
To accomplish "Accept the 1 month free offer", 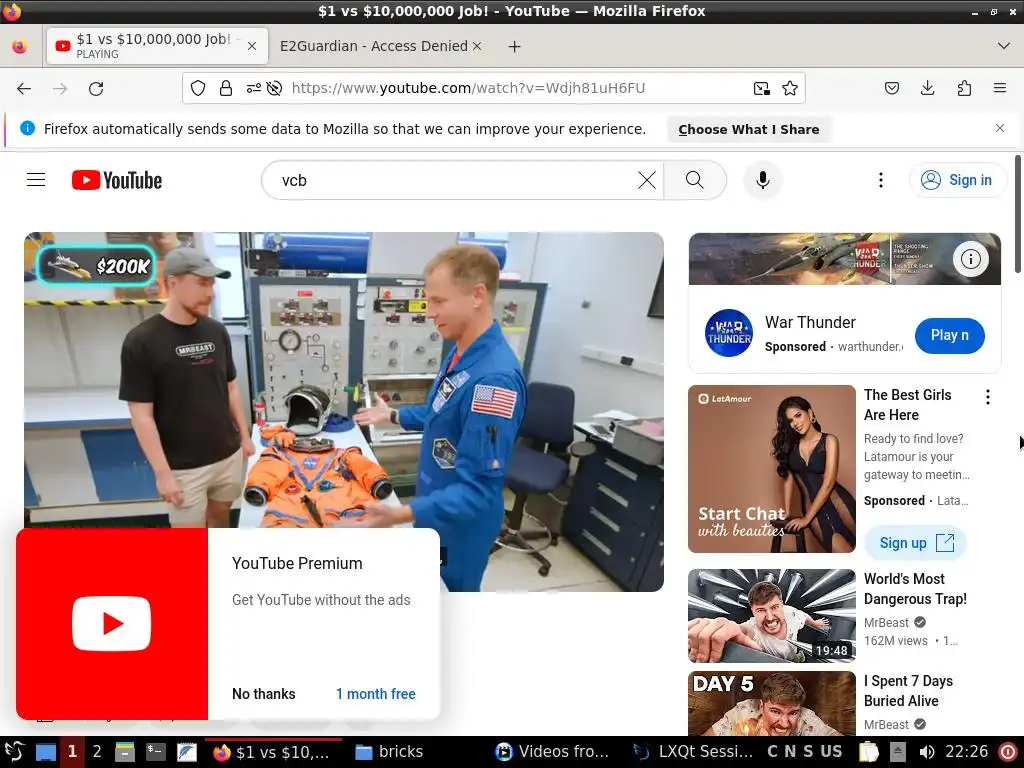I will pyautogui.click(x=376, y=694).
